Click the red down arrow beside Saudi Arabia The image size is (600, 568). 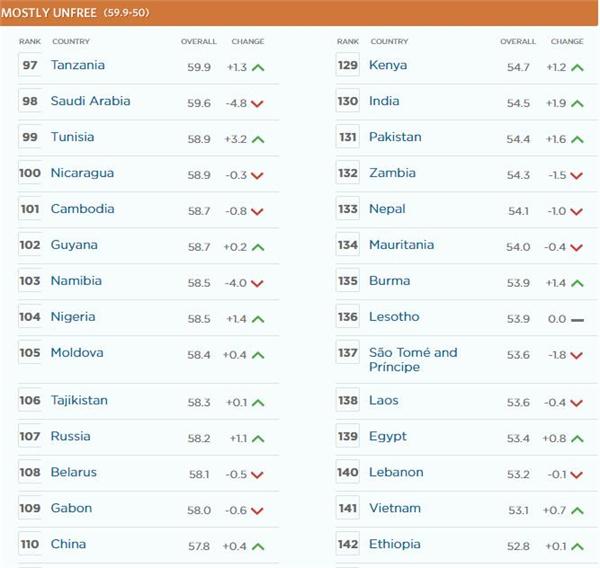(257, 104)
